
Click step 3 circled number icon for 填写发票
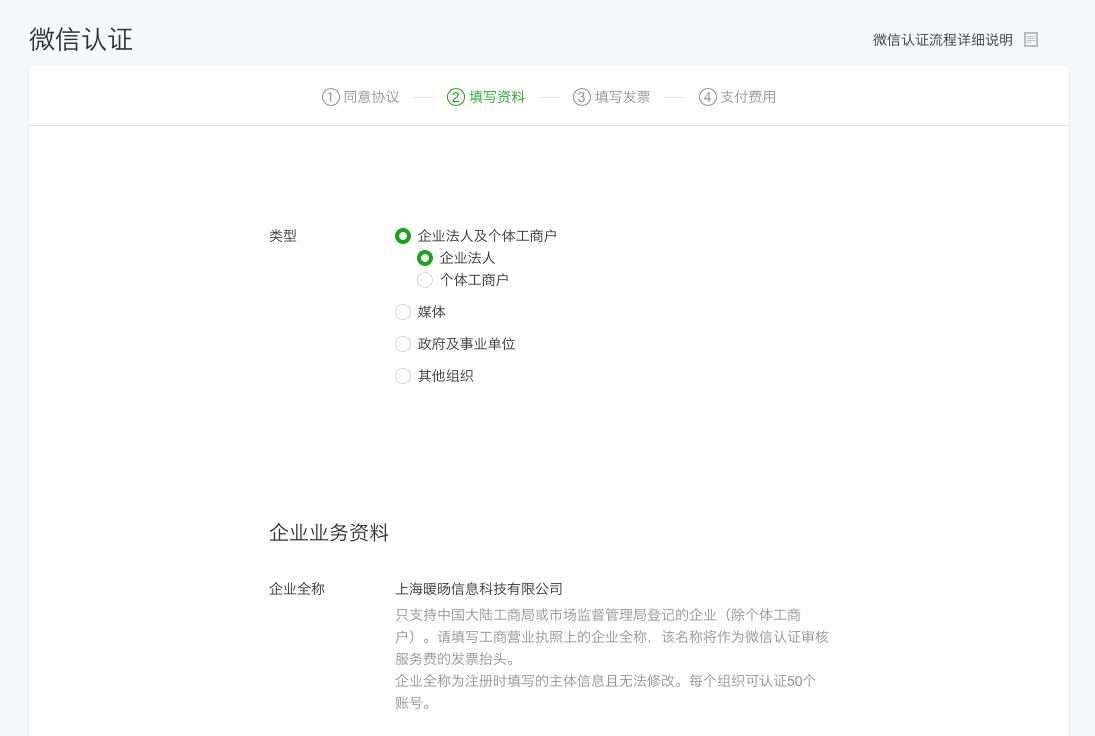coord(581,96)
